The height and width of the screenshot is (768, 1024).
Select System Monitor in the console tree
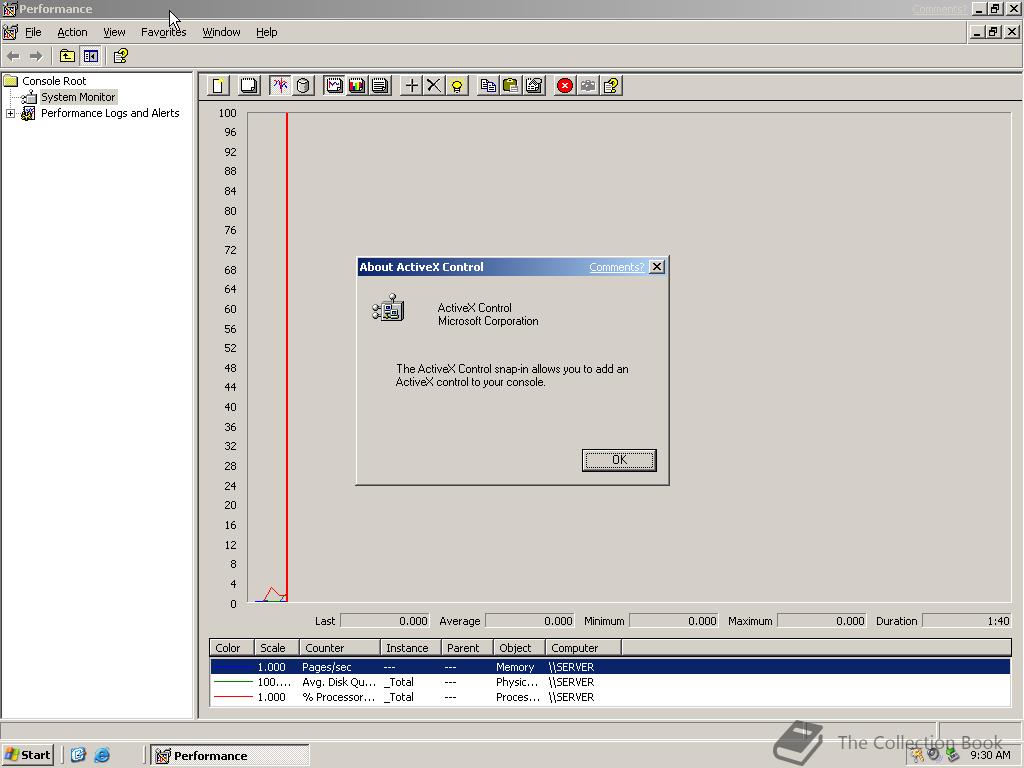pos(77,97)
